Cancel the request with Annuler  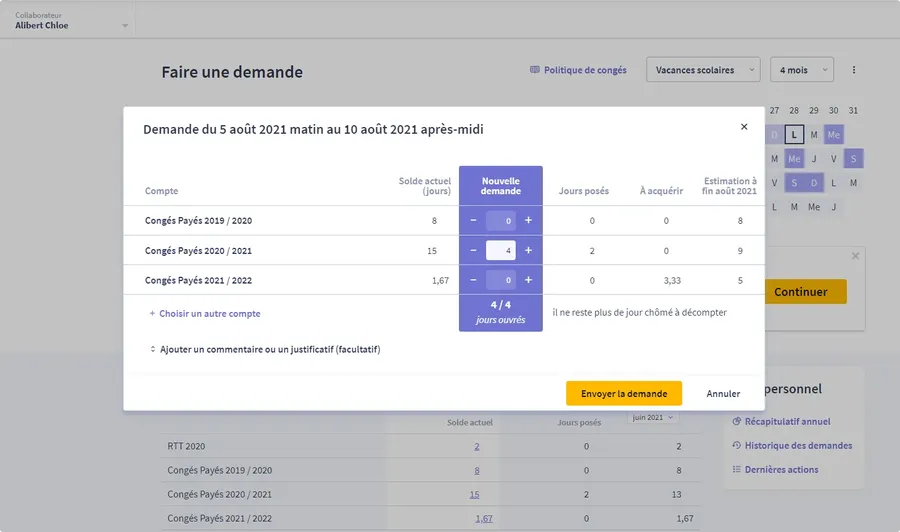[x=723, y=394]
